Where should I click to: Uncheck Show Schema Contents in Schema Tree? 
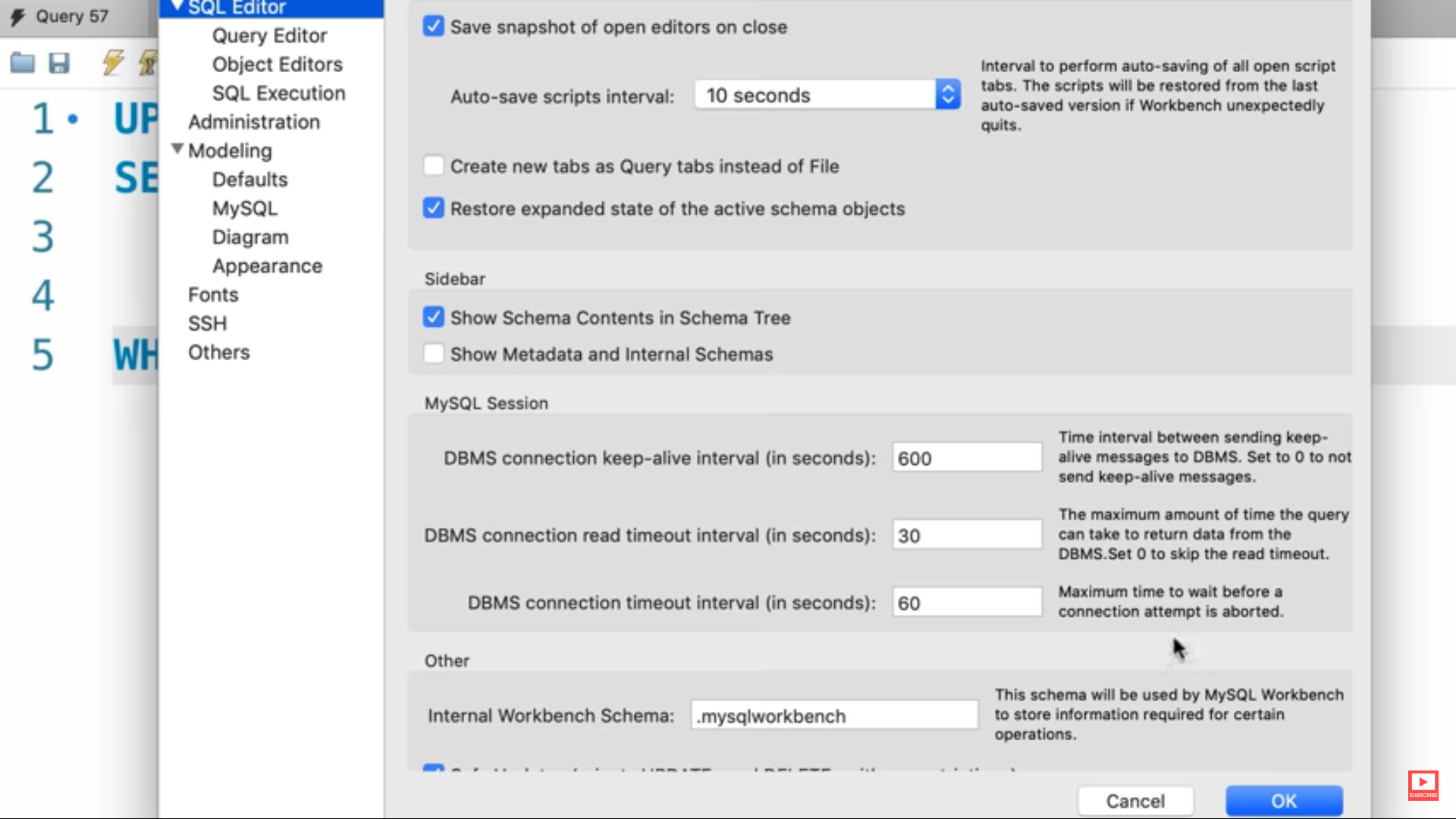pos(433,317)
